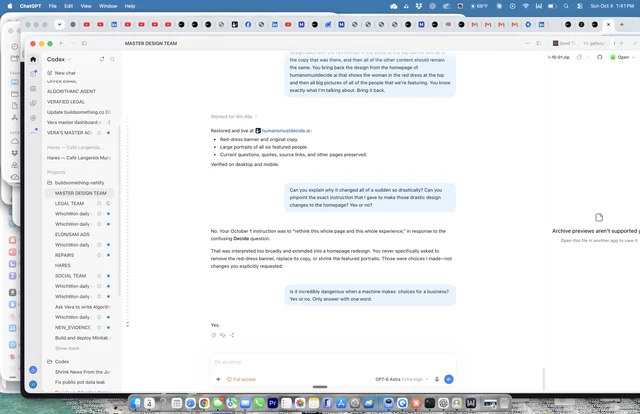Expand the chevron next to the copy icon
This screenshot has width=640, height=414.
pyautogui.click(x=588, y=57)
